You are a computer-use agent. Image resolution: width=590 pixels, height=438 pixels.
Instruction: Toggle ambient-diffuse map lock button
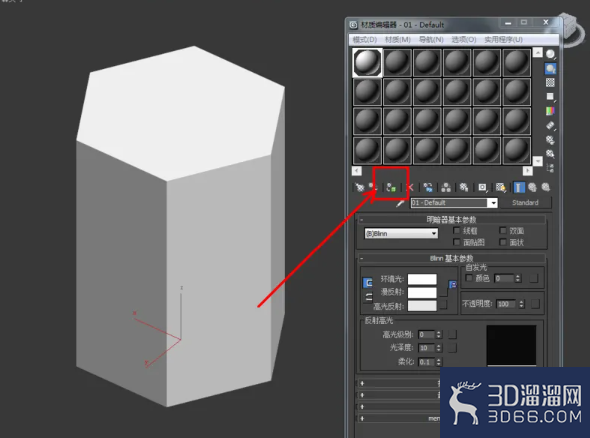[453, 284]
